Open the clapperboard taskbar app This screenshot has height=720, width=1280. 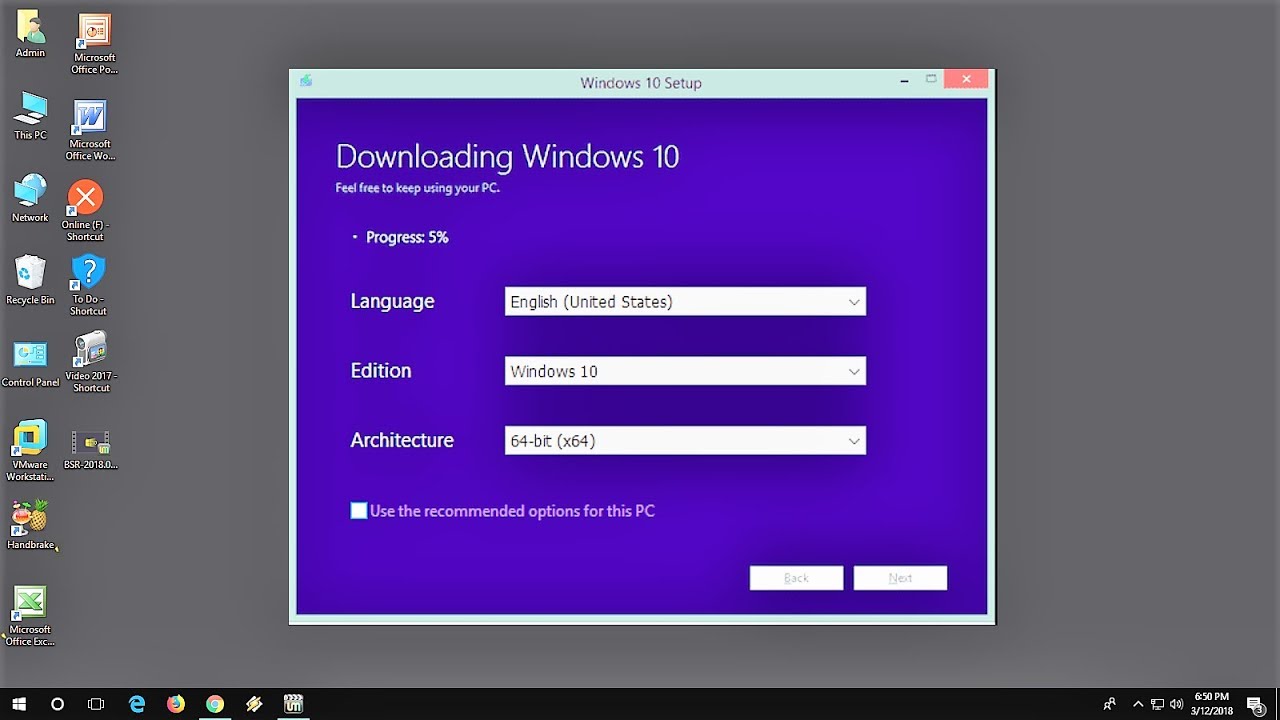click(x=293, y=704)
